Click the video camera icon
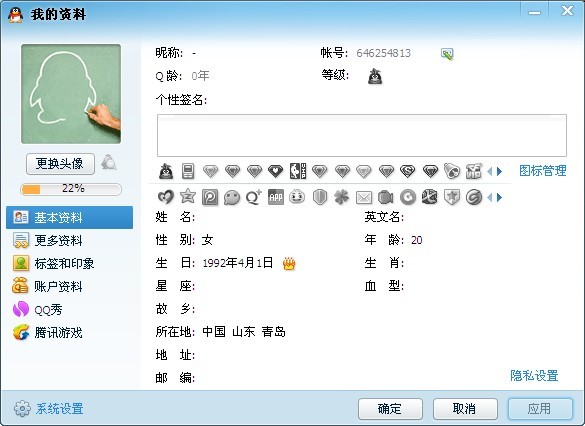 pyautogui.click(x=385, y=197)
